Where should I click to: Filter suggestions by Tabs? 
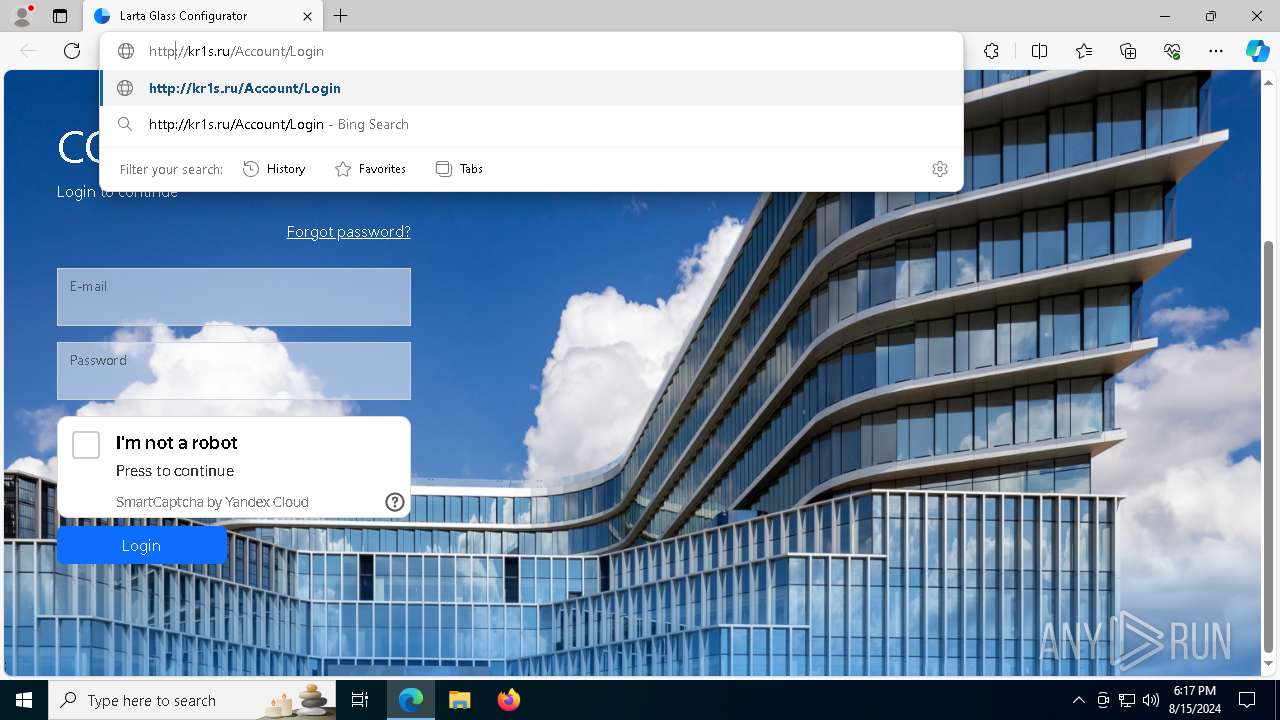(459, 169)
